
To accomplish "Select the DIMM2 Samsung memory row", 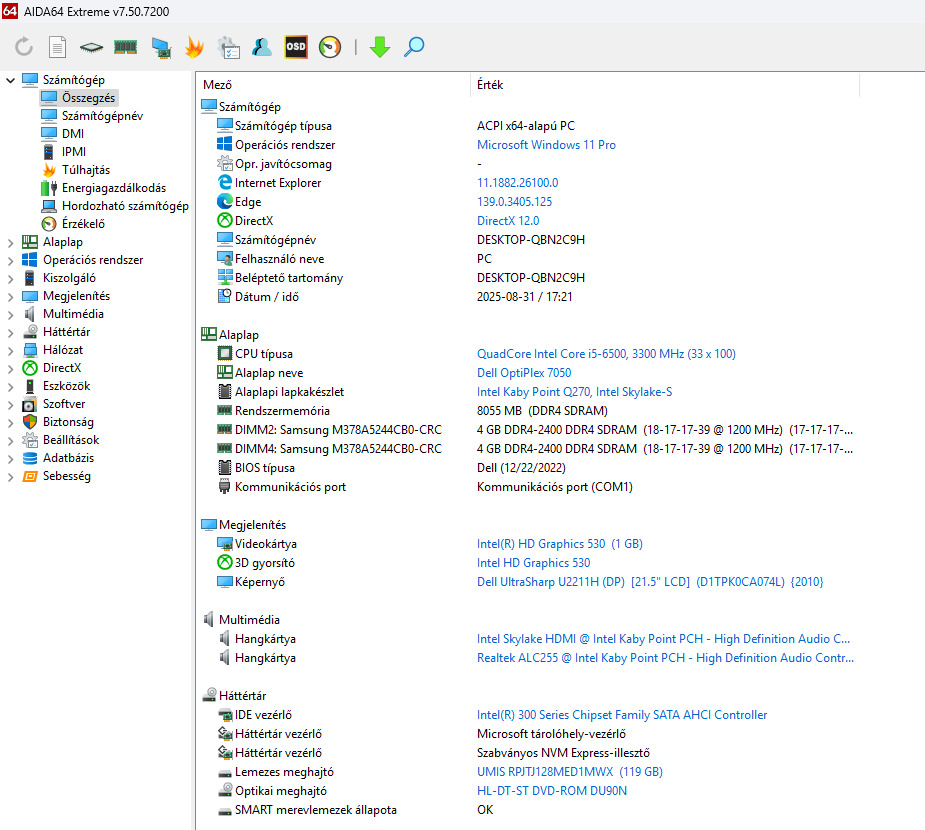I will pos(536,430).
